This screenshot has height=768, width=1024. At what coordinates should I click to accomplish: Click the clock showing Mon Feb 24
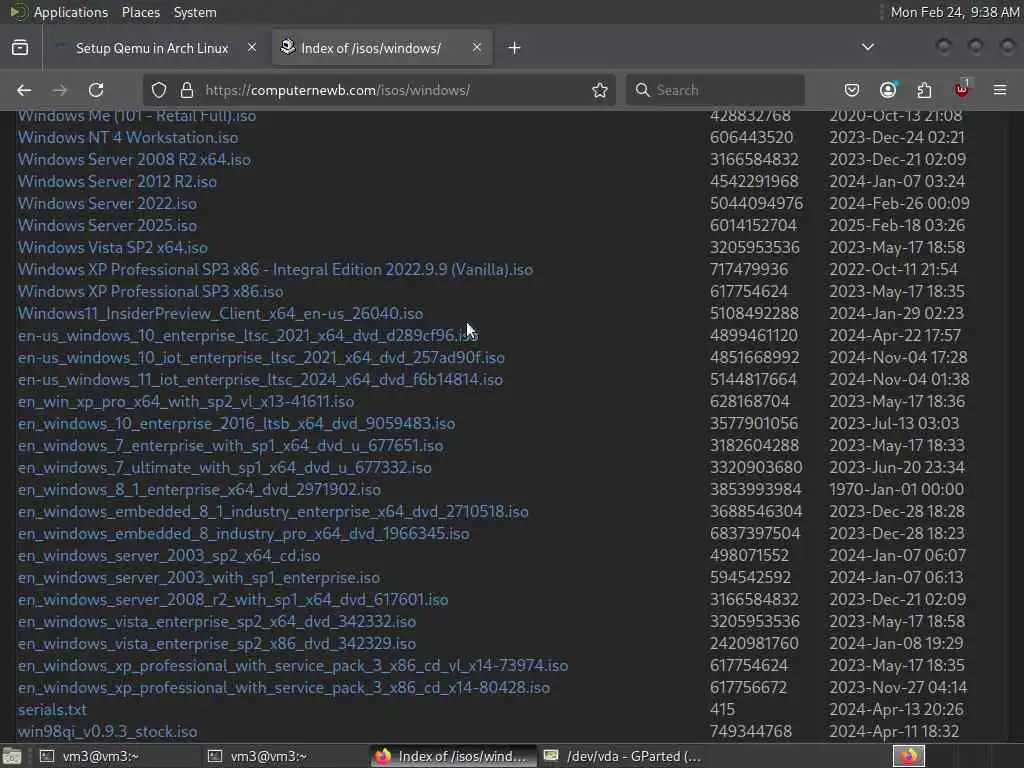(x=955, y=12)
